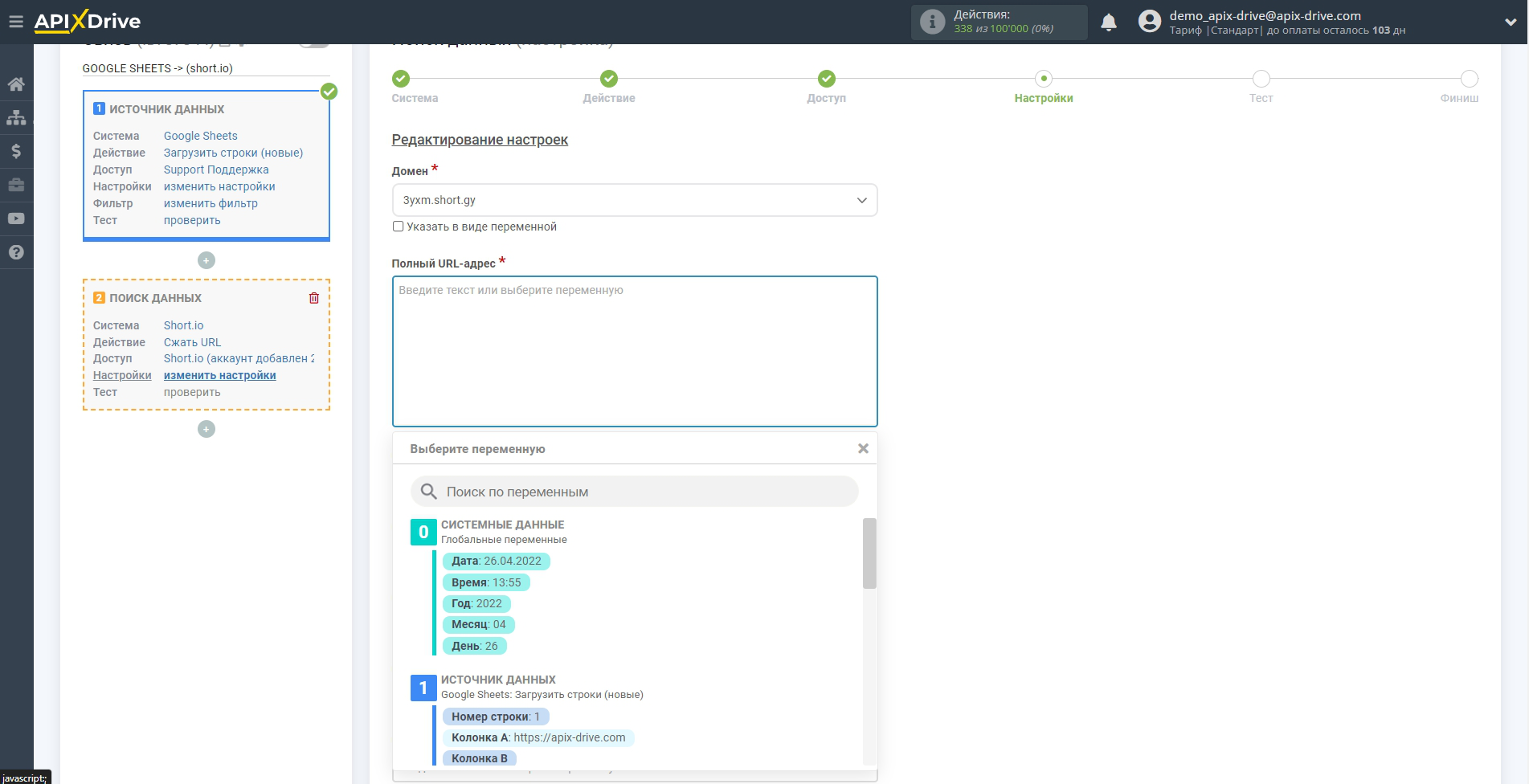Open the Домен dropdown 3yxm.short.gy
This screenshot has height=784, width=1529.
click(635, 200)
